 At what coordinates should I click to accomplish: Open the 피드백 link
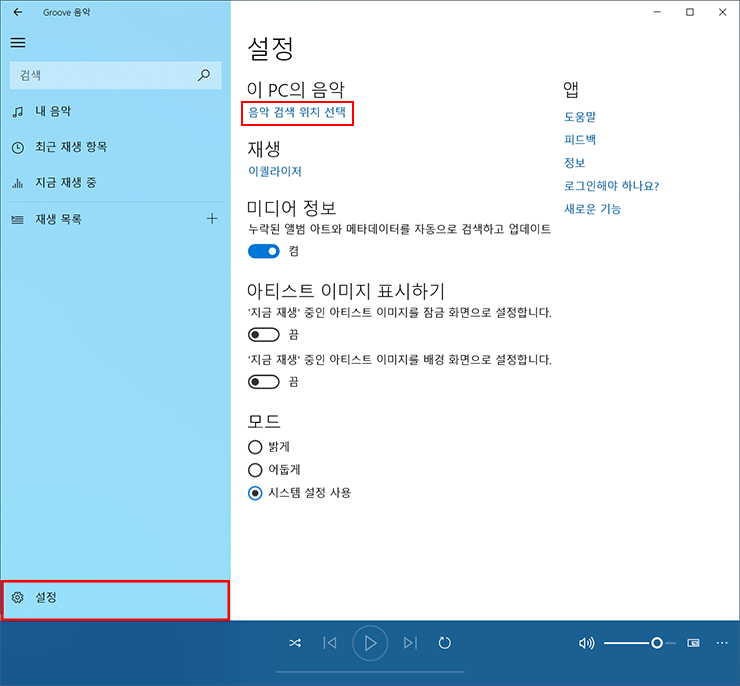pyautogui.click(x=580, y=140)
